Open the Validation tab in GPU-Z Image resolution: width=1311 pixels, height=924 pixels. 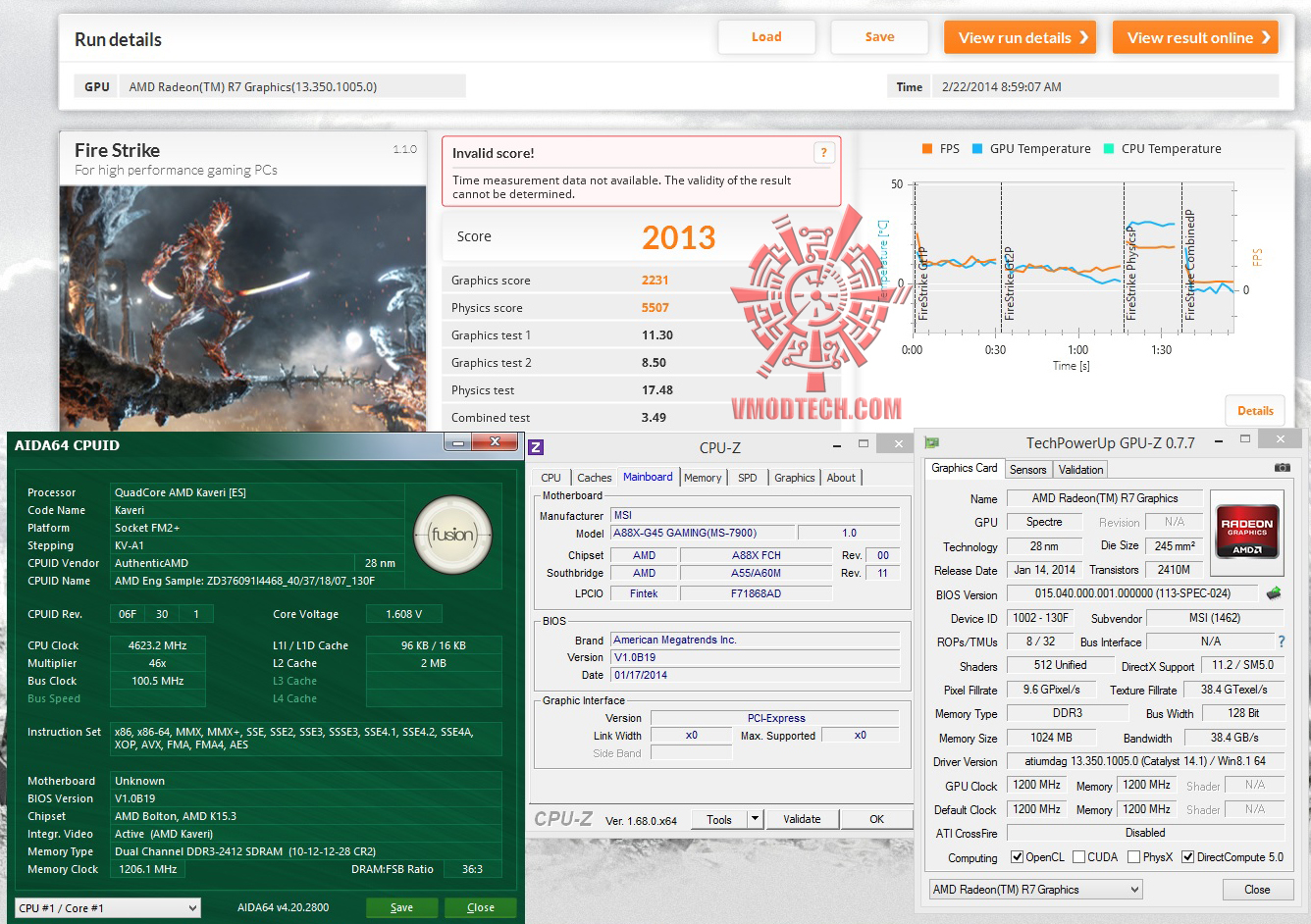coord(1081,470)
